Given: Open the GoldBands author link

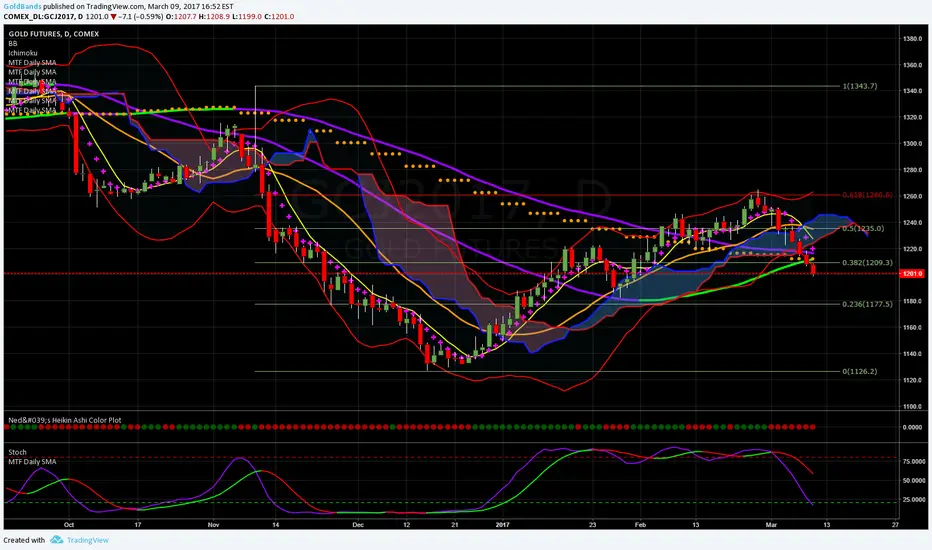Looking at the screenshot, I should click(22, 7).
